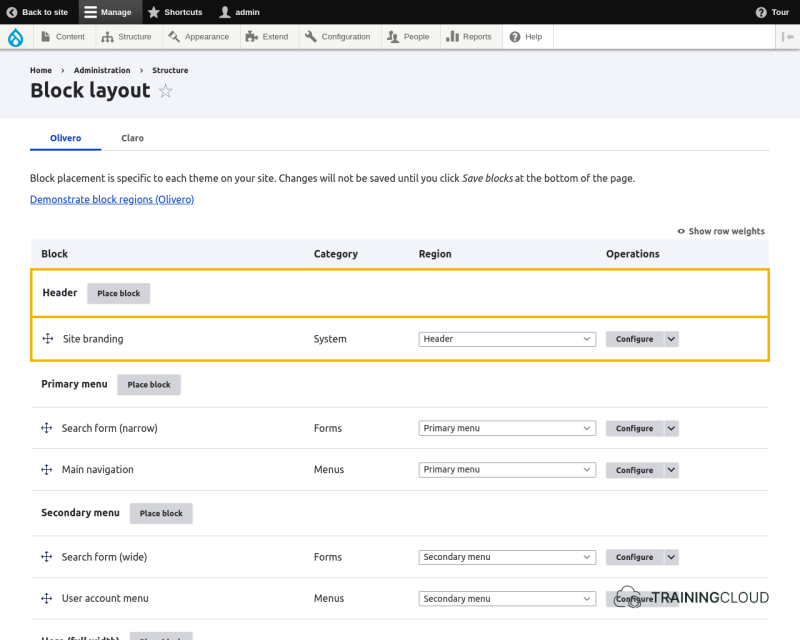This screenshot has width=800, height=640.
Task: Click drag handle for Site branding row
Action: tap(48, 339)
